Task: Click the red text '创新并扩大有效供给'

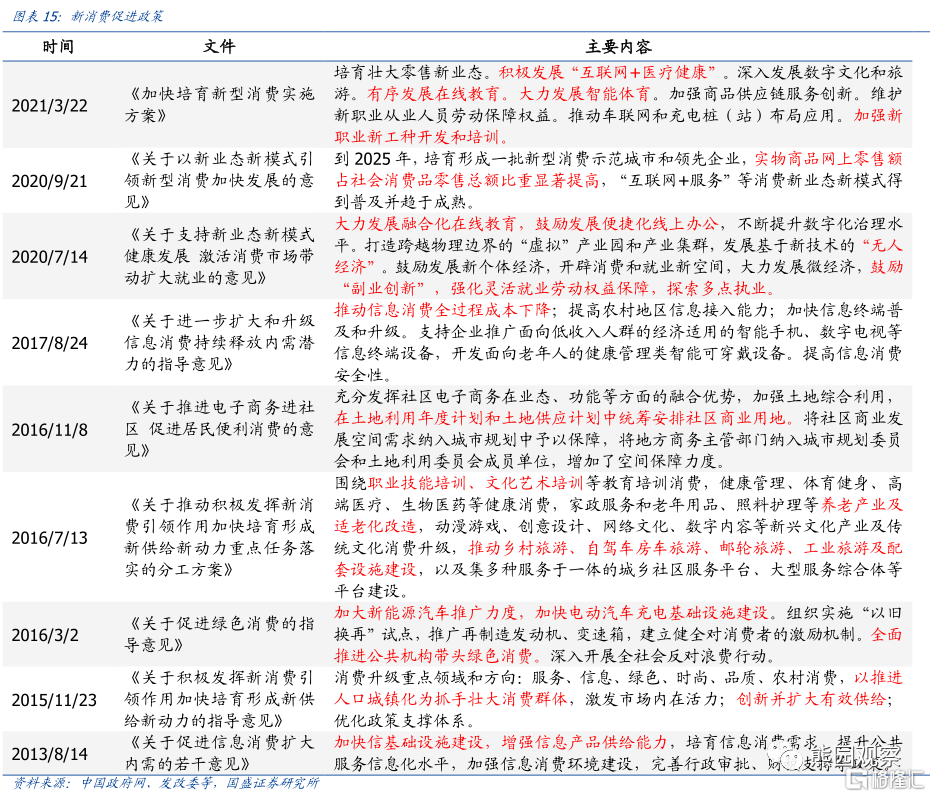Action: pyautogui.click(x=811, y=699)
